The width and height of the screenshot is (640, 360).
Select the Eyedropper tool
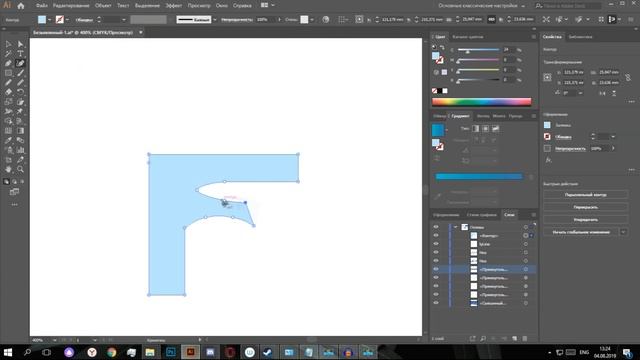point(8,140)
